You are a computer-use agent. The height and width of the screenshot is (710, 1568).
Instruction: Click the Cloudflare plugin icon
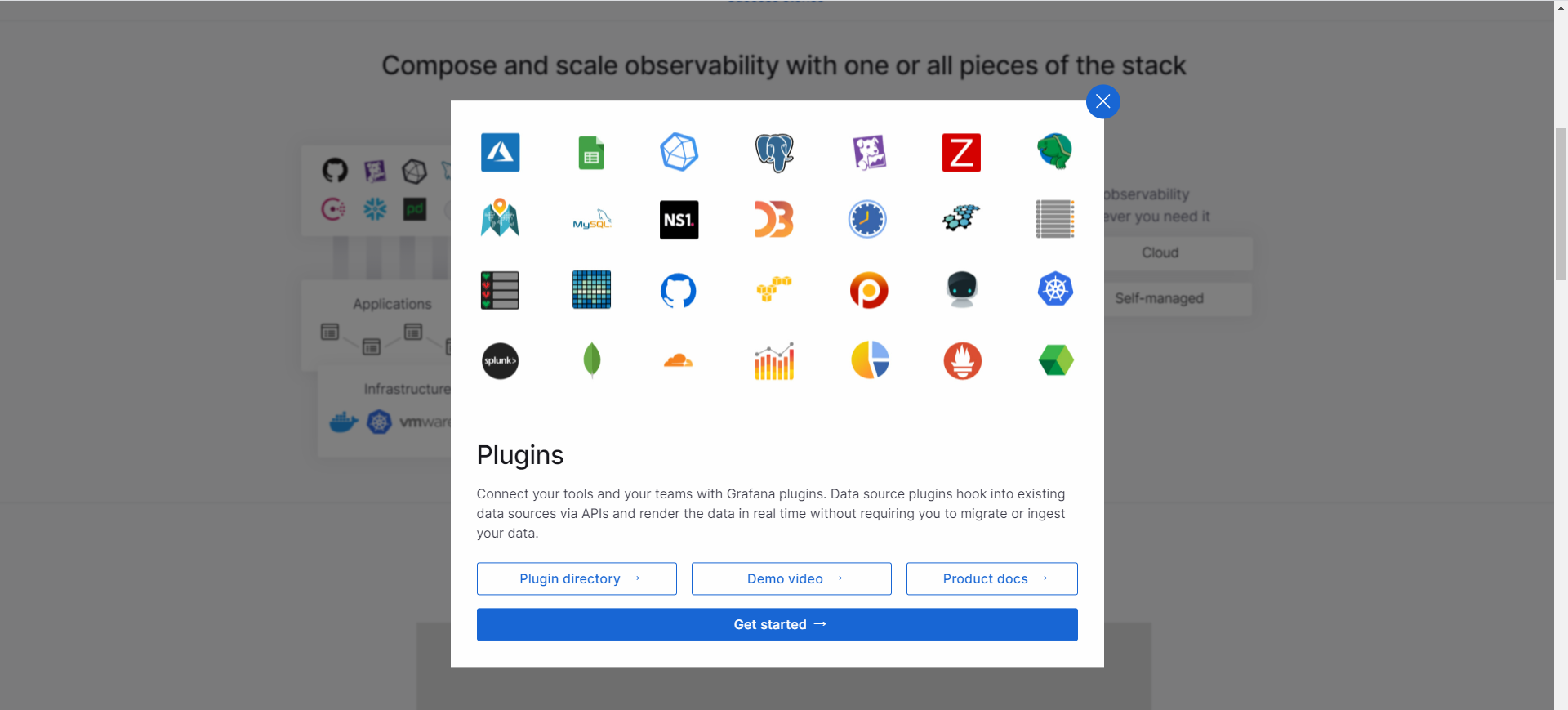pos(678,360)
